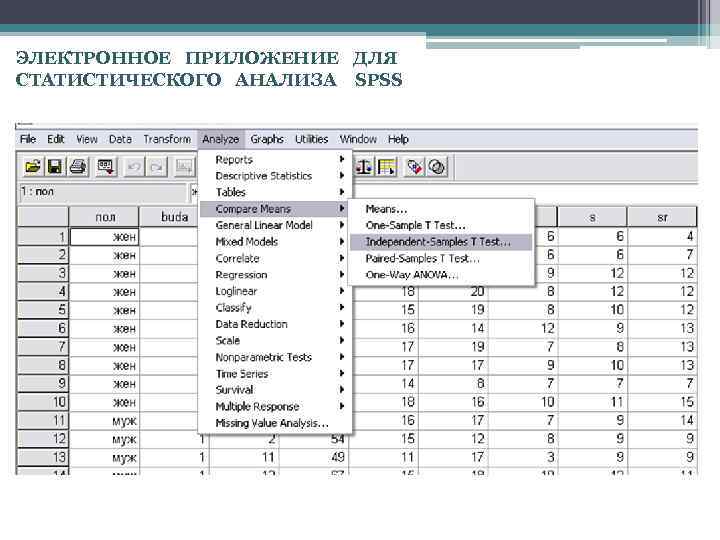Open the Graphs menu
Screen dimensions: 720x540
pyautogui.click(x=267, y=139)
